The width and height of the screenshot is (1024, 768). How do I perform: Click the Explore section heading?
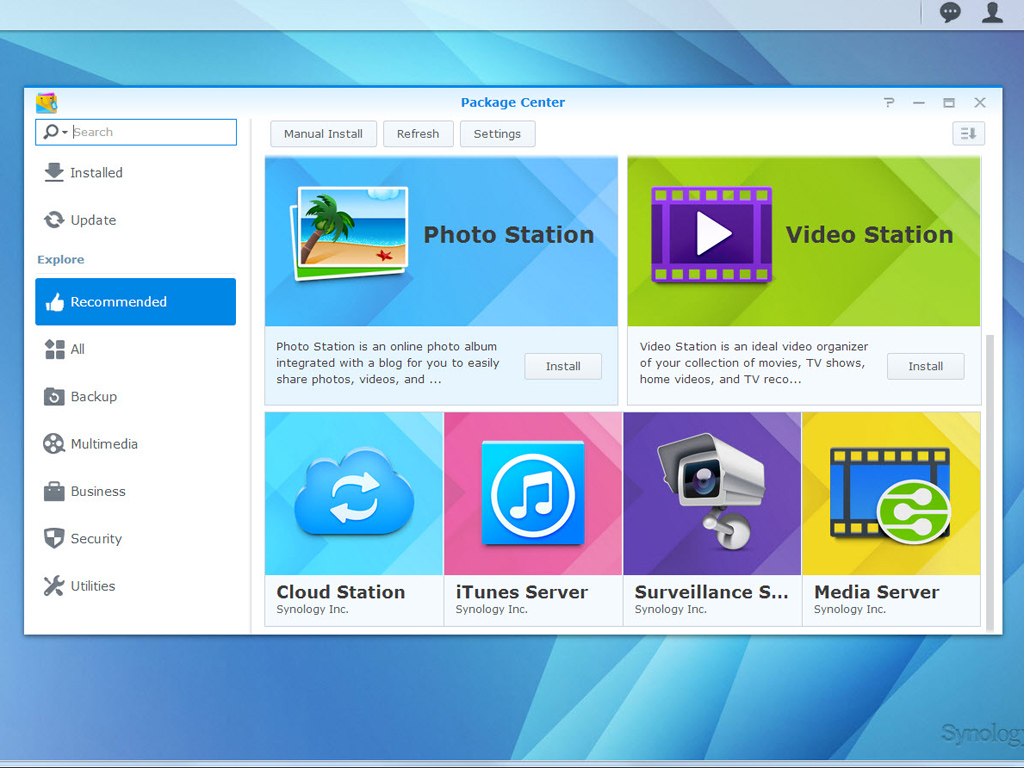pyautogui.click(x=61, y=259)
